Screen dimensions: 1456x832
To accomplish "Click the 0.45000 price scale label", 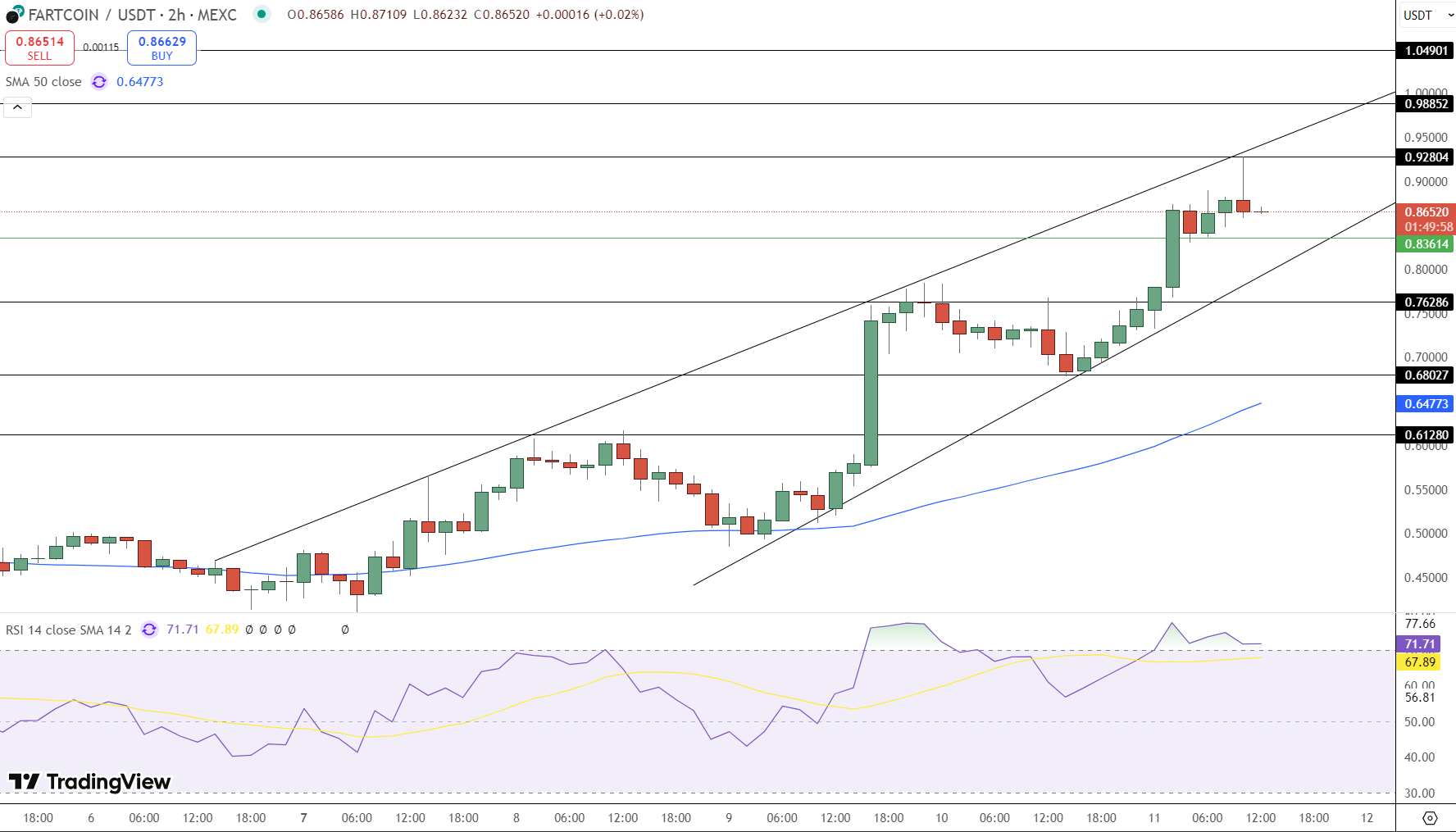I will click(1426, 578).
